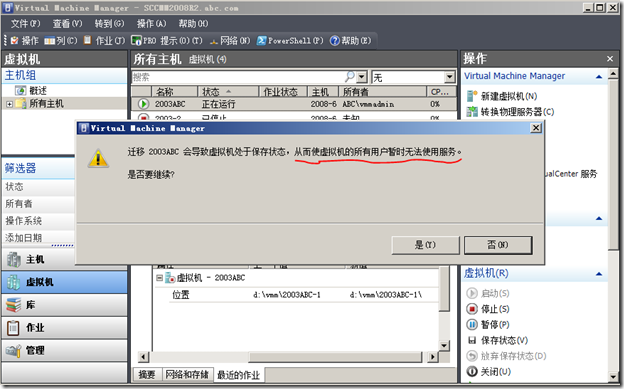Click the 作业 clipboard icon in navigation
This screenshot has height=389, width=624.
click(13, 328)
